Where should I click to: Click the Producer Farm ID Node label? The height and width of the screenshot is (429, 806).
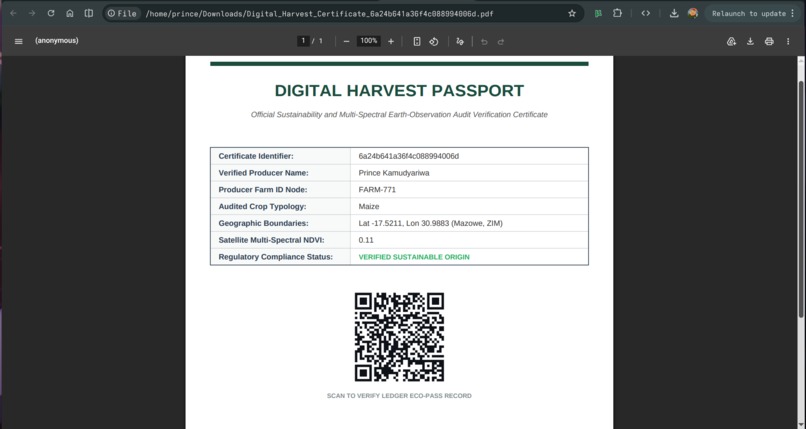pyautogui.click(x=263, y=190)
